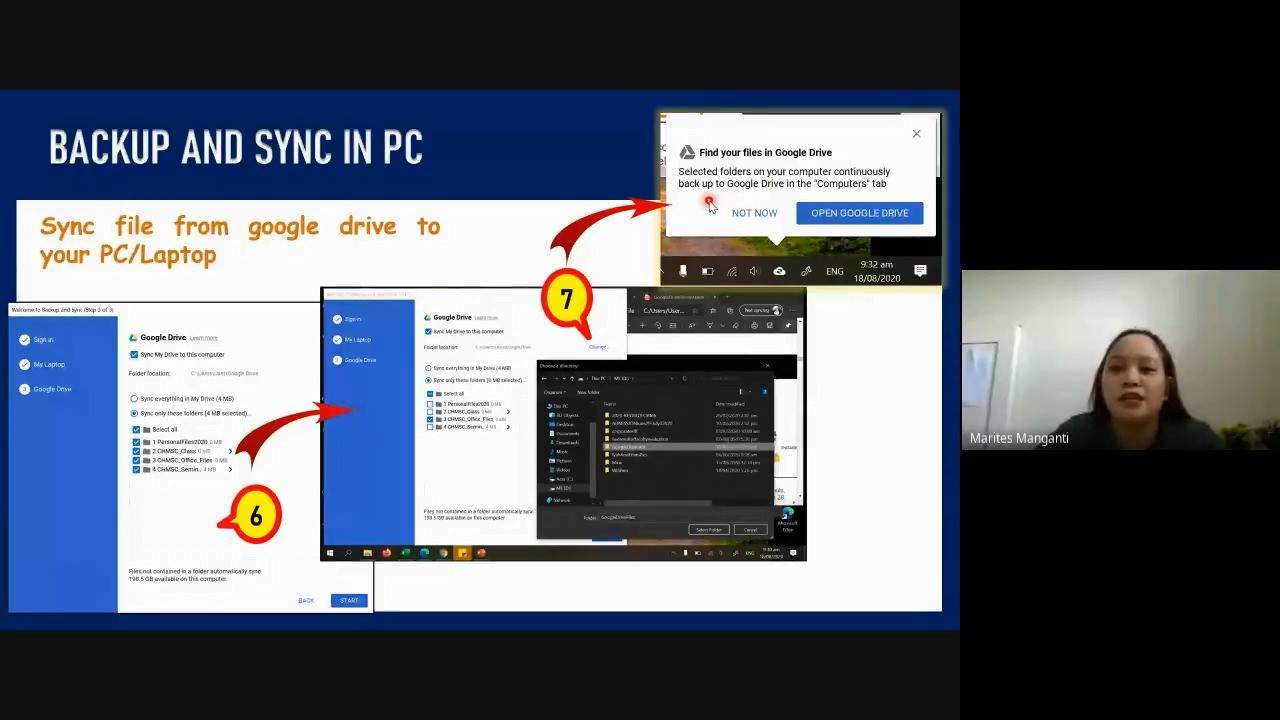Uncheck 1 PersonalFiles2020 in left window
The image size is (1280, 720).
[x=137, y=442]
